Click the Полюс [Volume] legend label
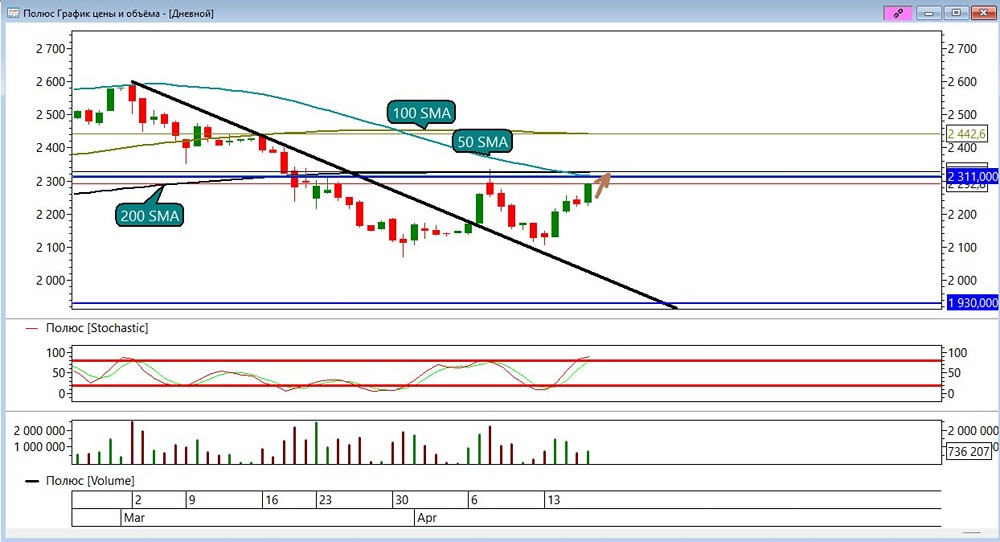 pos(90,481)
